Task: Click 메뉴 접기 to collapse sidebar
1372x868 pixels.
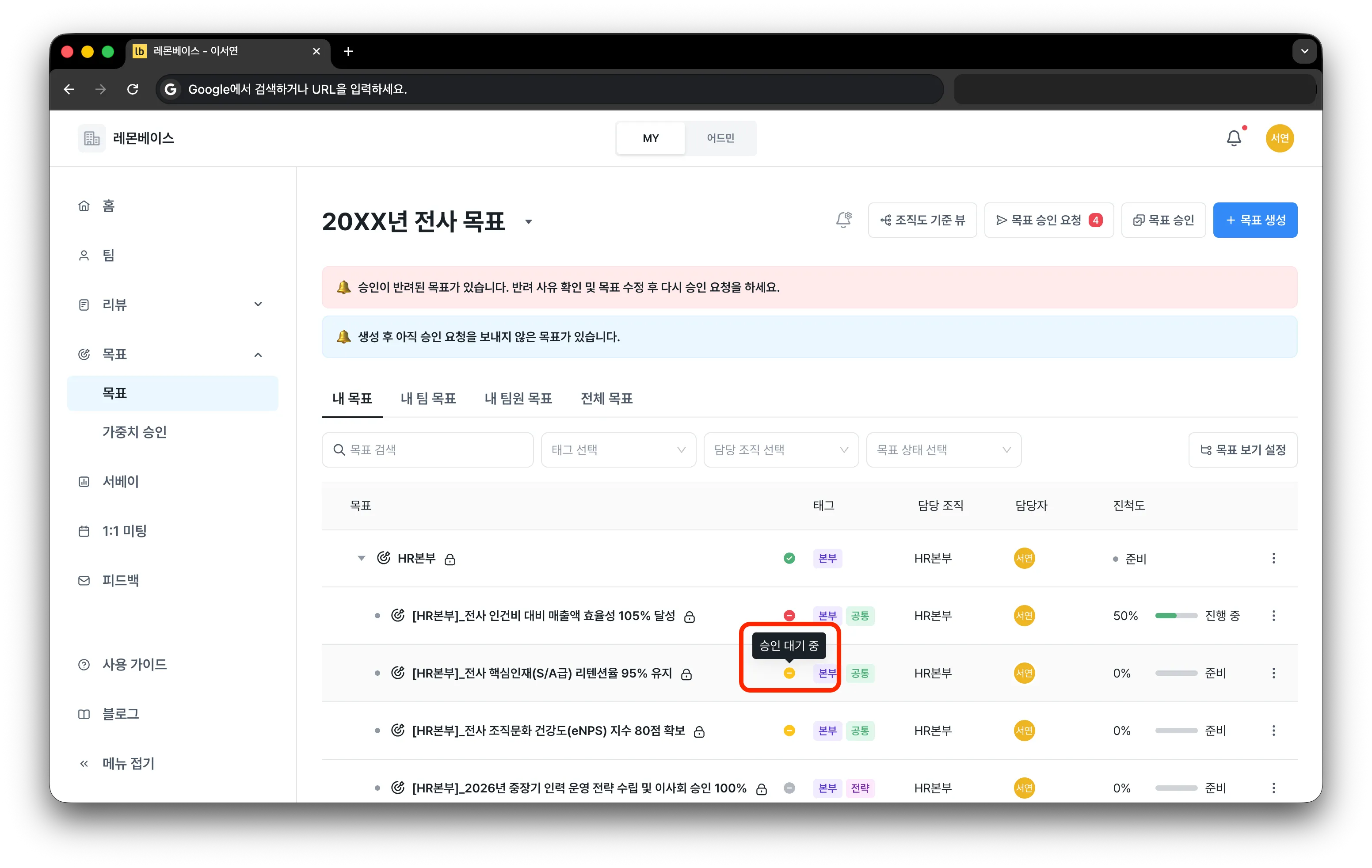Action: coord(117,763)
